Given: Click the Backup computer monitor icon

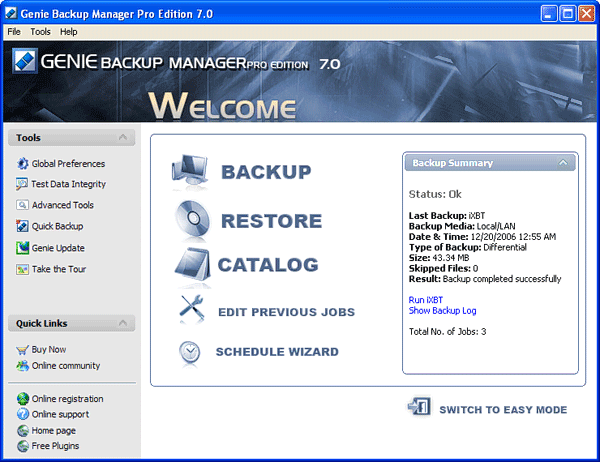Looking at the screenshot, I should 190,171.
